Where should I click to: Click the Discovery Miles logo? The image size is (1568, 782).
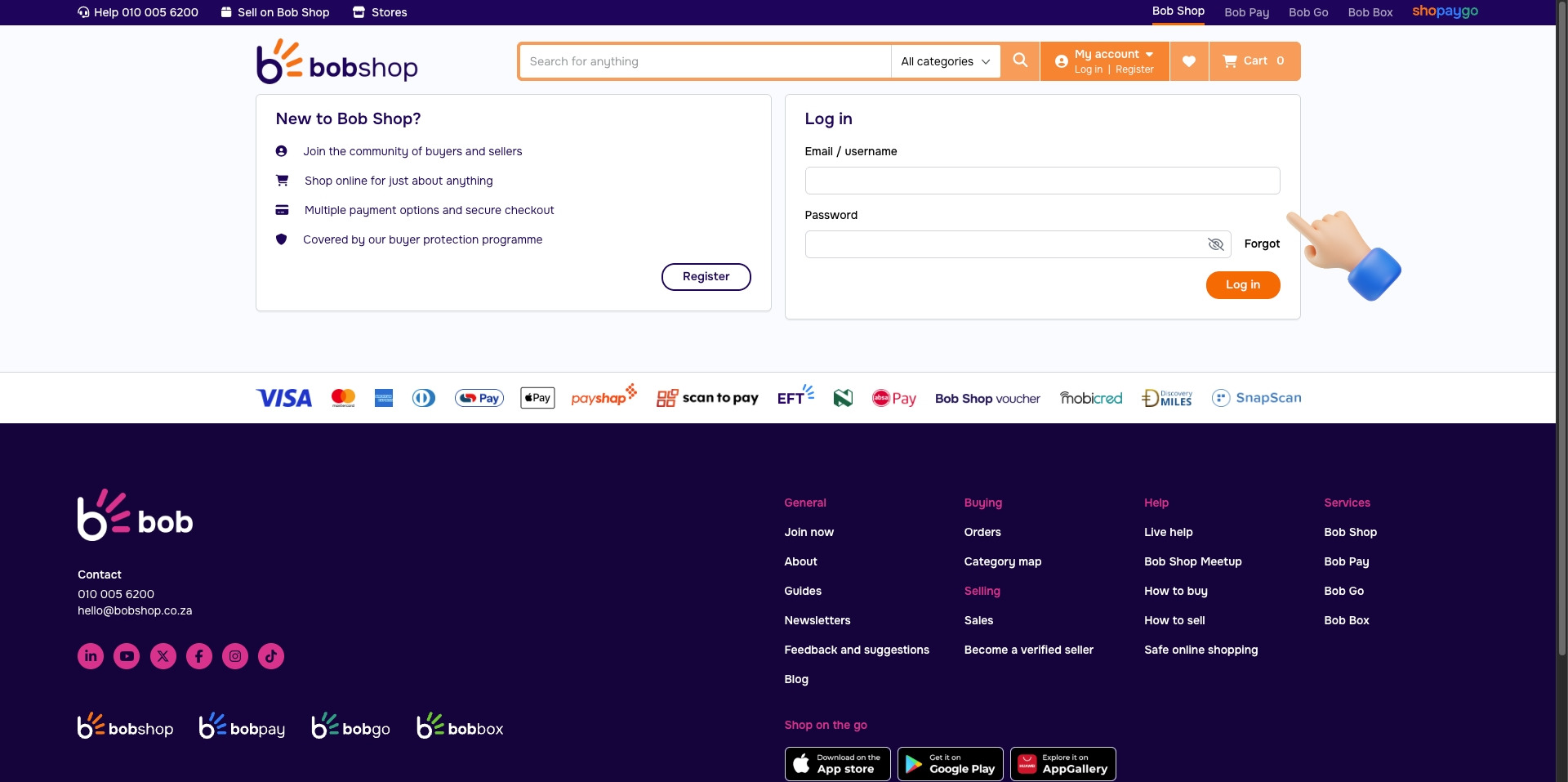tap(1167, 398)
